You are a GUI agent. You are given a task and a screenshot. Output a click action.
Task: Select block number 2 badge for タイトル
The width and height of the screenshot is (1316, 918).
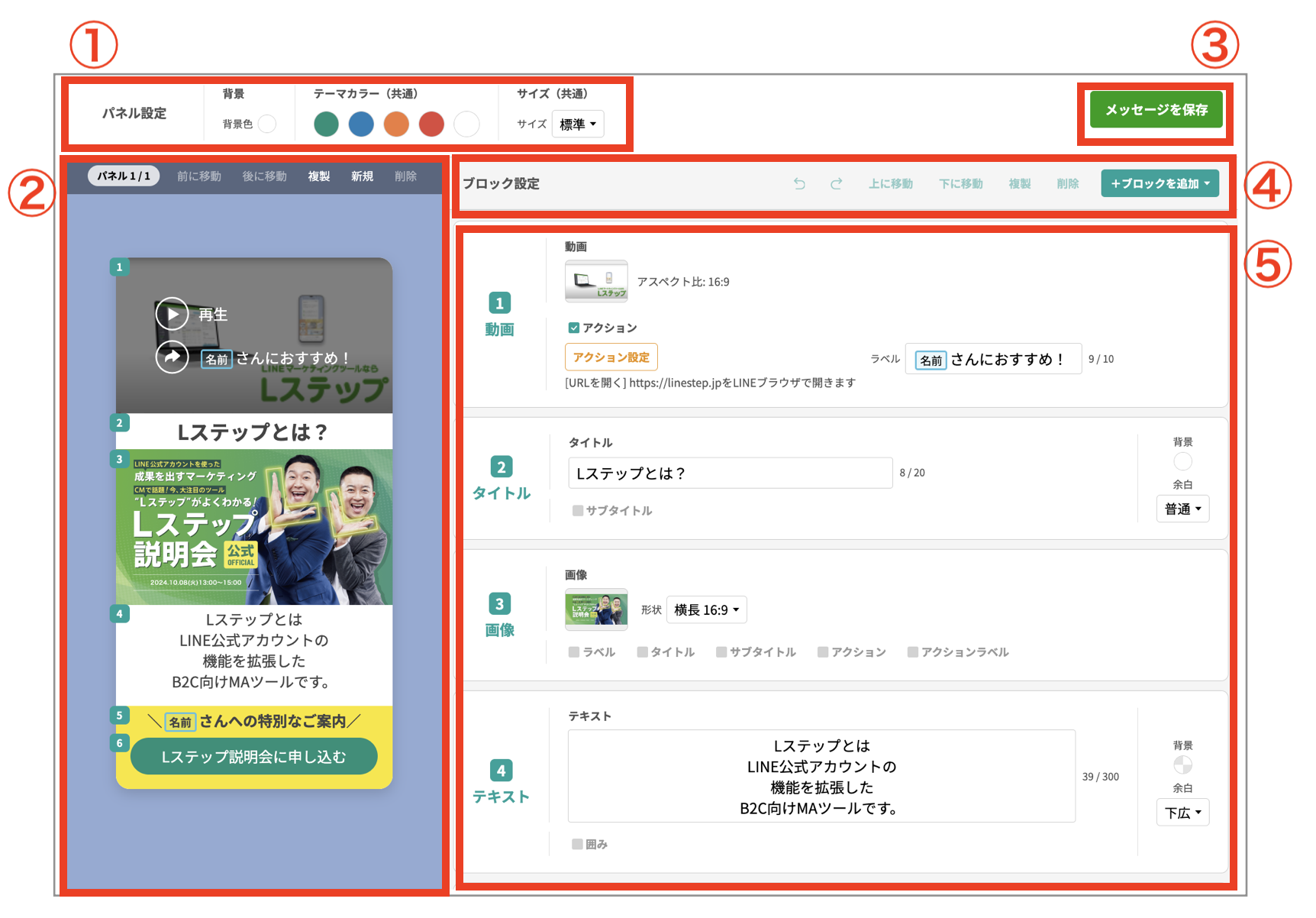click(x=502, y=467)
